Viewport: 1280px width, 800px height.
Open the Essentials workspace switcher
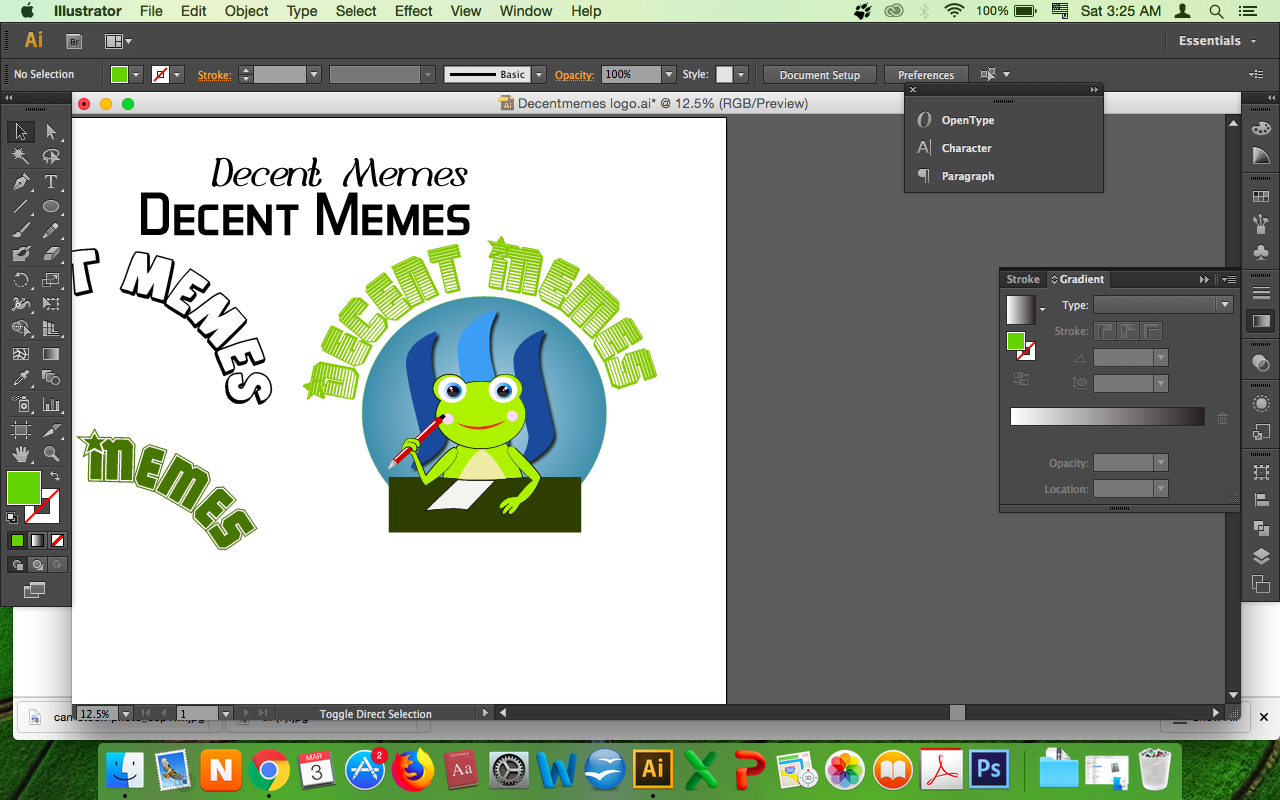(1217, 41)
